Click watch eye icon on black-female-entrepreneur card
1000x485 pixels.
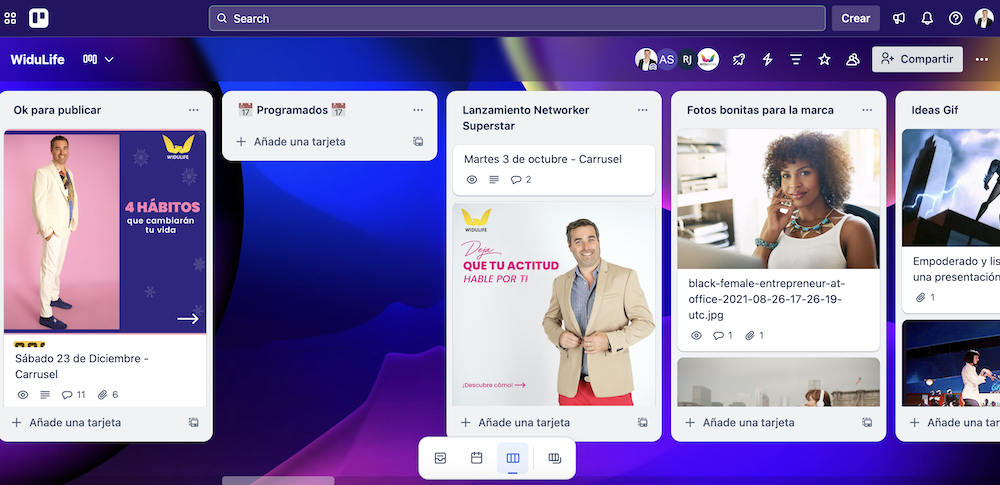(696, 336)
